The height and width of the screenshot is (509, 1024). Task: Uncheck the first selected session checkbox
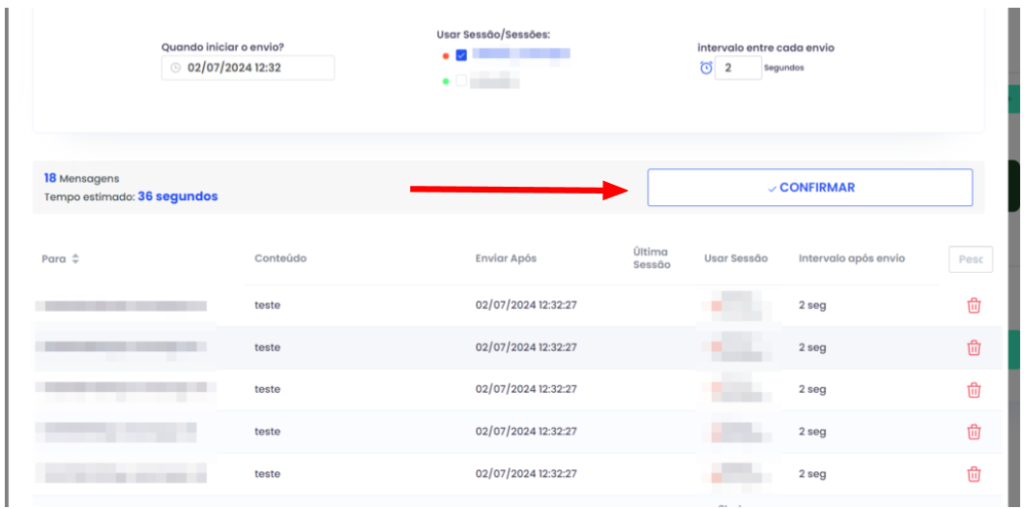click(461, 55)
